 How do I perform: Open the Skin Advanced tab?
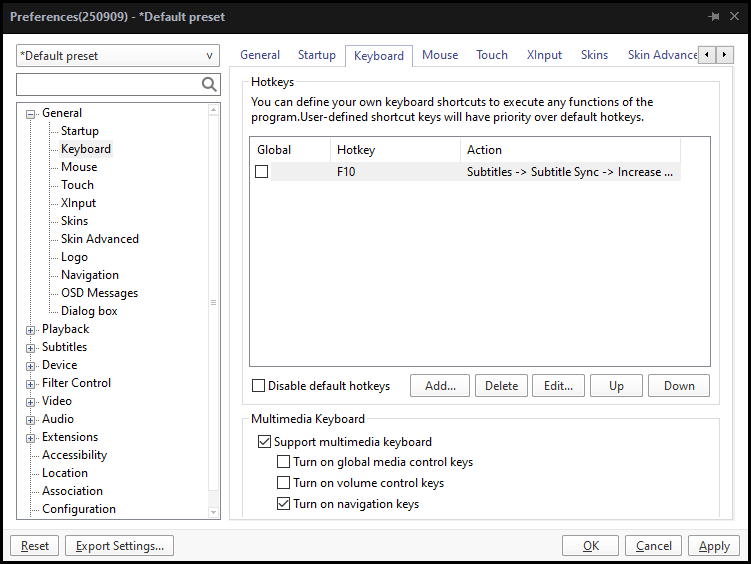pos(662,55)
